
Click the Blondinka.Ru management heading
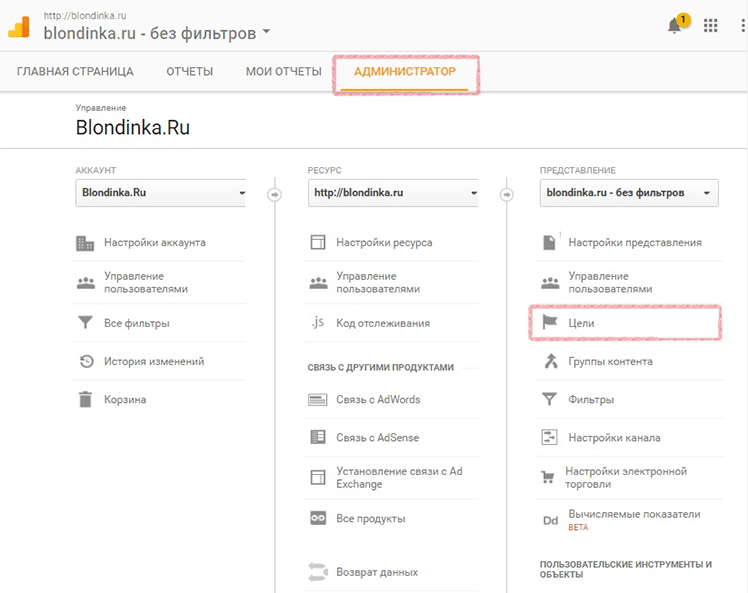(x=133, y=127)
